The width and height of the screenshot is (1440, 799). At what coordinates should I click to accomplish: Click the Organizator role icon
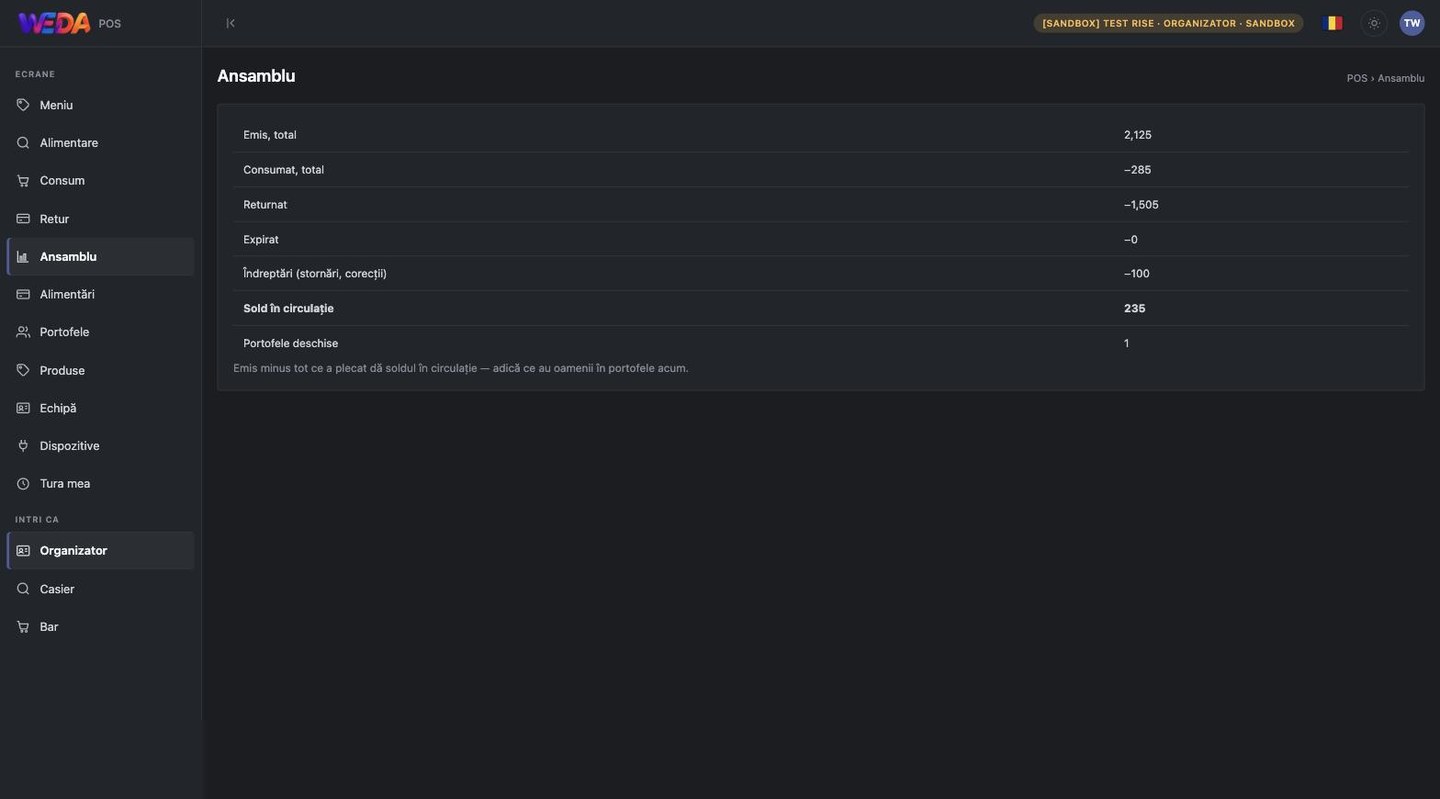23,551
